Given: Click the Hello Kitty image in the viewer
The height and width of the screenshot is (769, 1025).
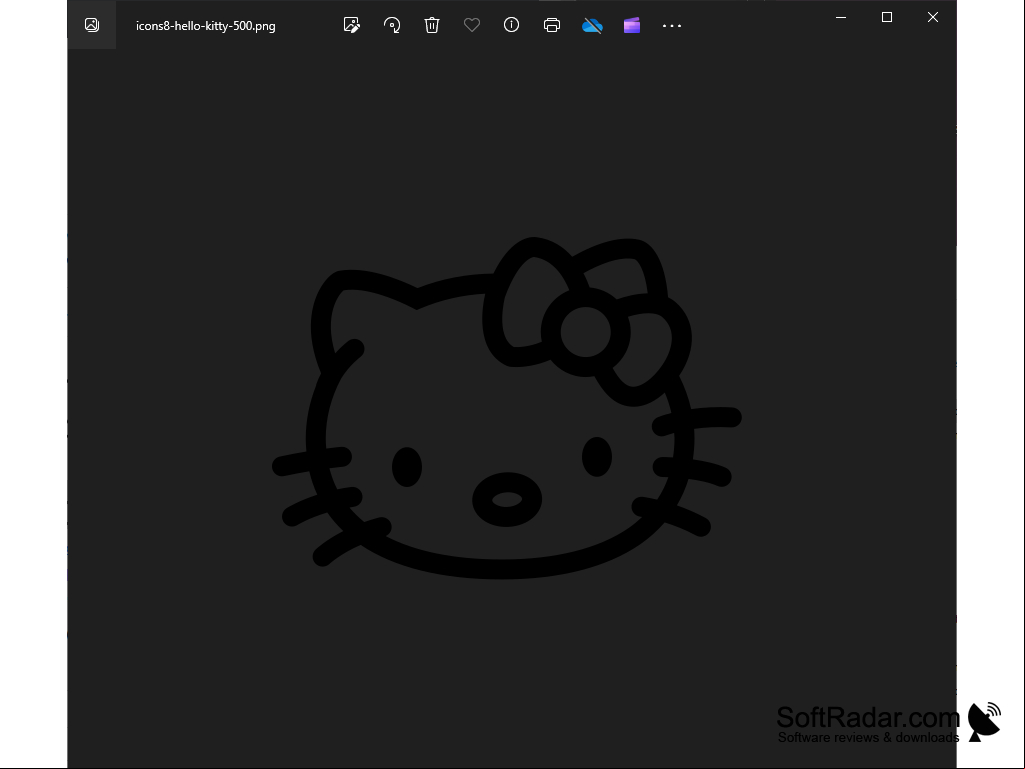Looking at the screenshot, I should tap(507, 408).
